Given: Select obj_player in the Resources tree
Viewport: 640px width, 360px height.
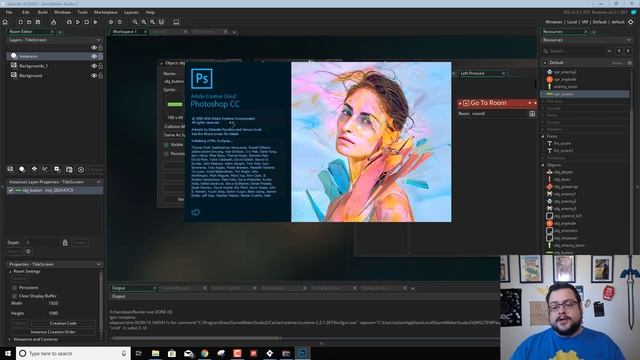Looking at the screenshot, I should tap(563, 172).
